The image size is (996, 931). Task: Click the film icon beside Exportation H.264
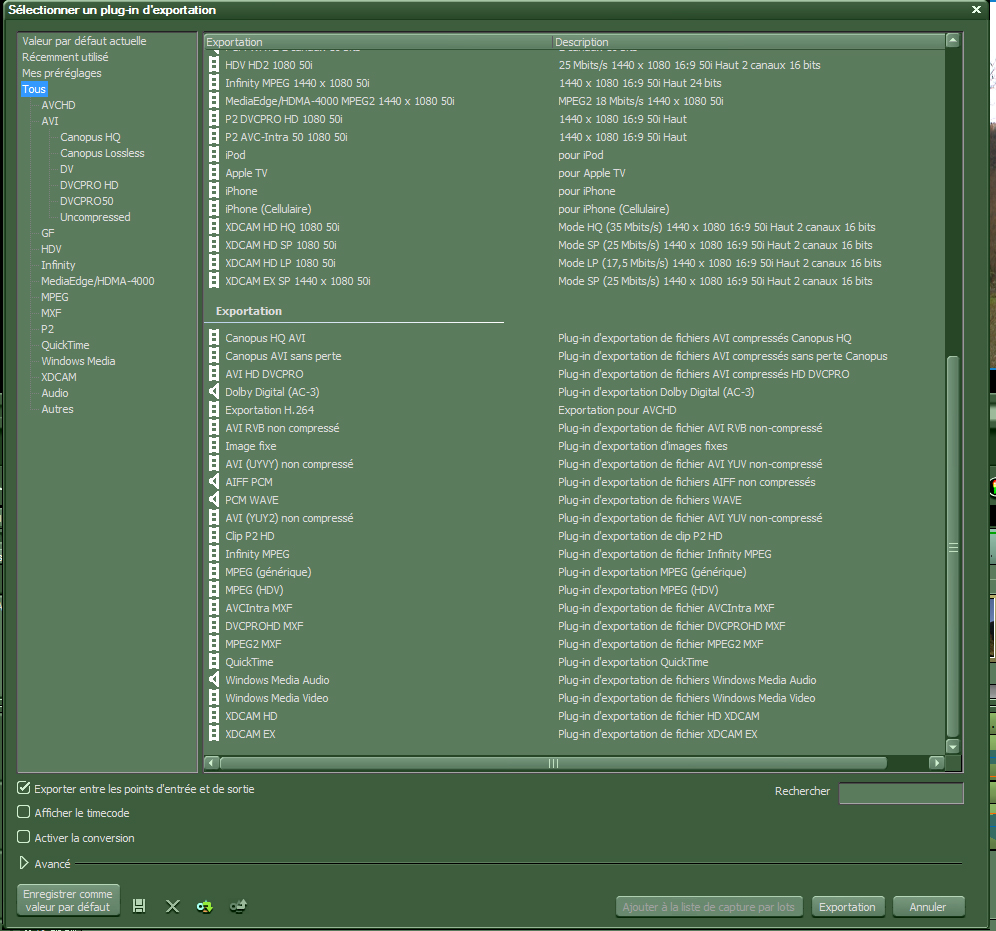tap(214, 410)
